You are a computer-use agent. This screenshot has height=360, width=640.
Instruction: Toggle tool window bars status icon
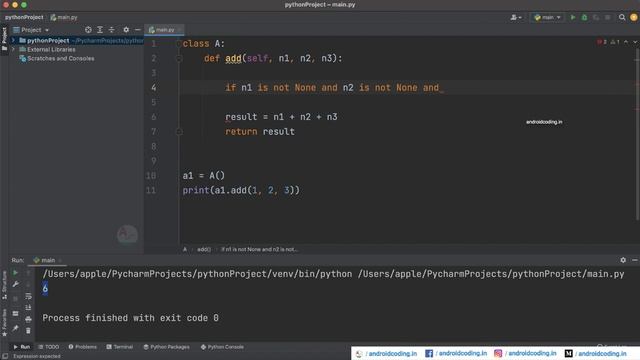5,356
